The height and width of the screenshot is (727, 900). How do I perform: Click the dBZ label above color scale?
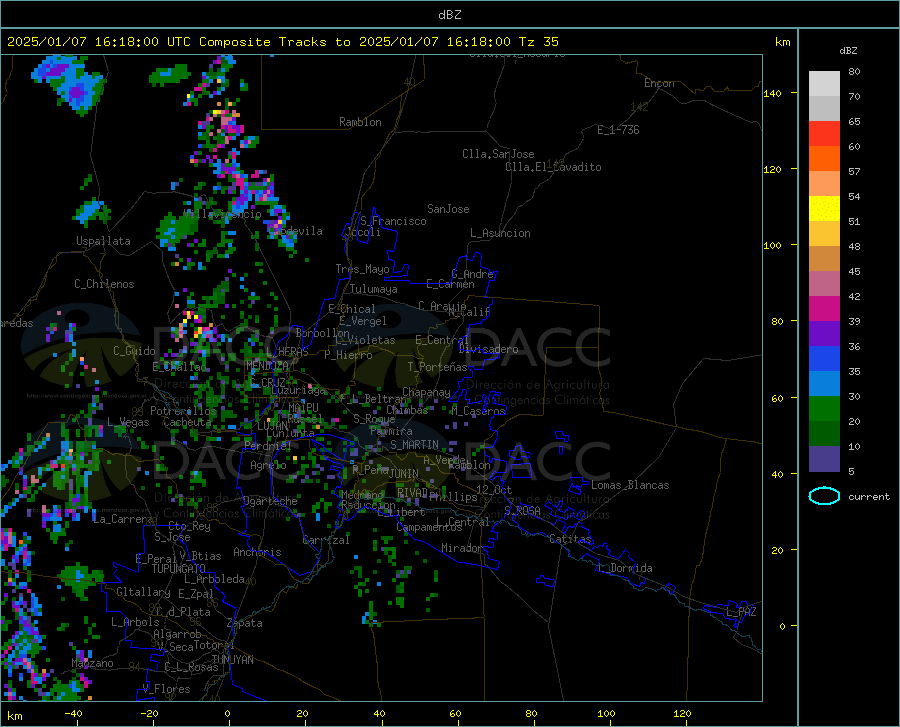tap(848, 50)
